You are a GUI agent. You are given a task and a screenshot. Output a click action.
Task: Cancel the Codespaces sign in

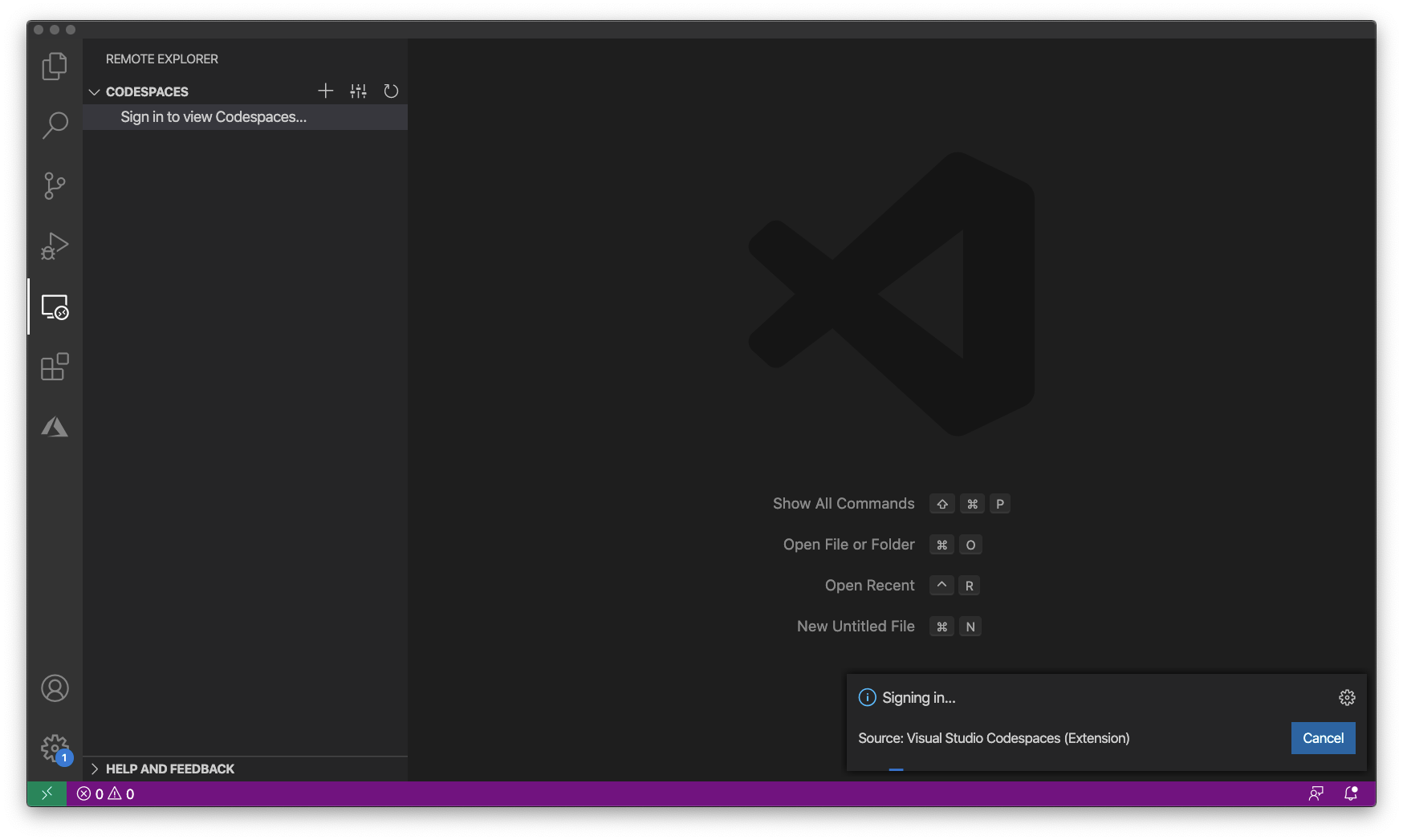pos(1322,738)
